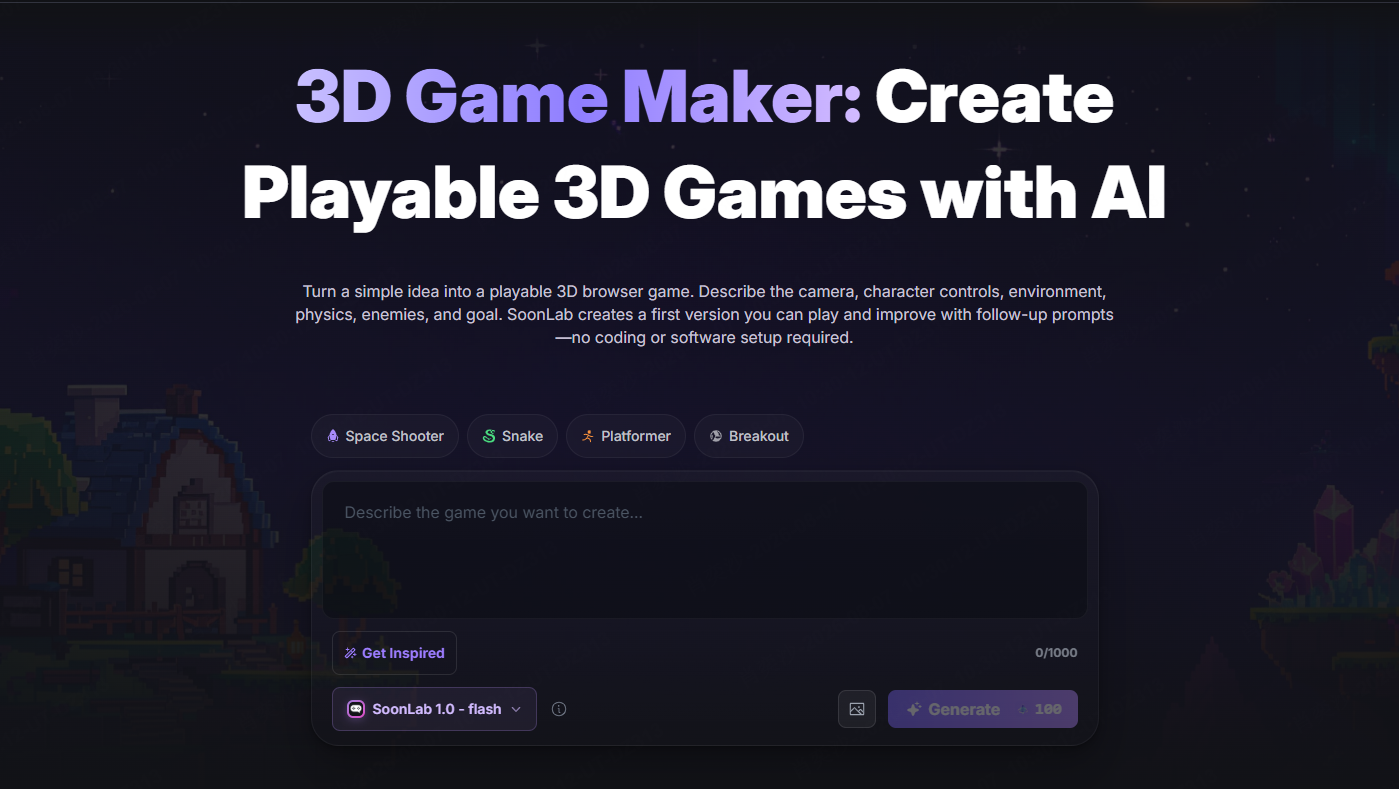The height and width of the screenshot is (789, 1399).
Task: Pick the Platformer preset chip
Action: pyautogui.click(x=626, y=436)
